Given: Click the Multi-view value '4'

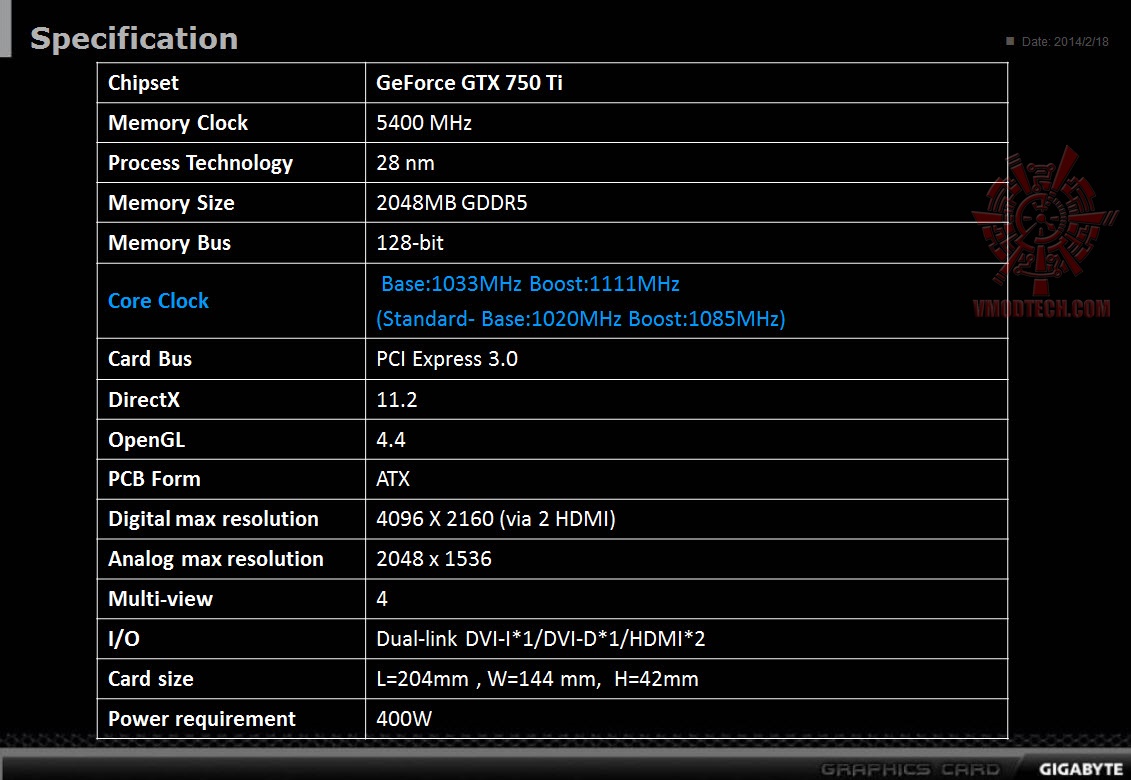Looking at the screenshot, I should pos(382,599).
